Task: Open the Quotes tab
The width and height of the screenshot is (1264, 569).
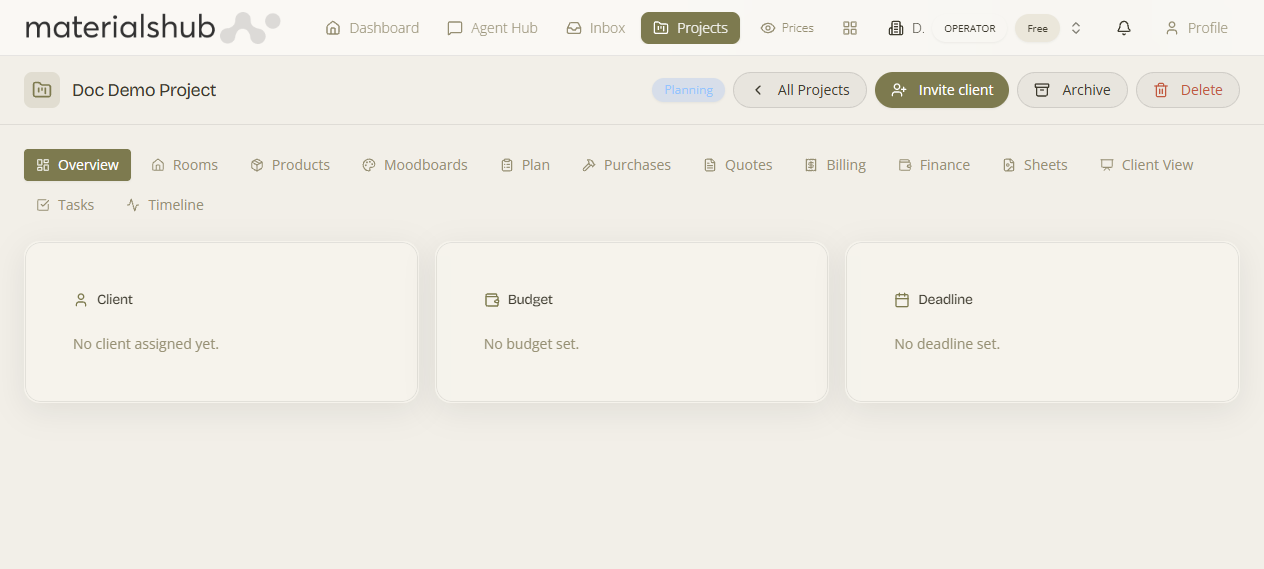Action: (x=738, y=165)
